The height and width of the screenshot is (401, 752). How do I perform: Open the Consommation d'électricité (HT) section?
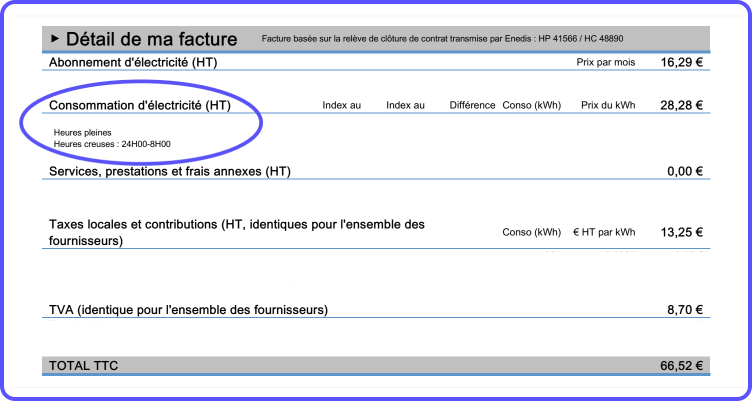(140, 105)
